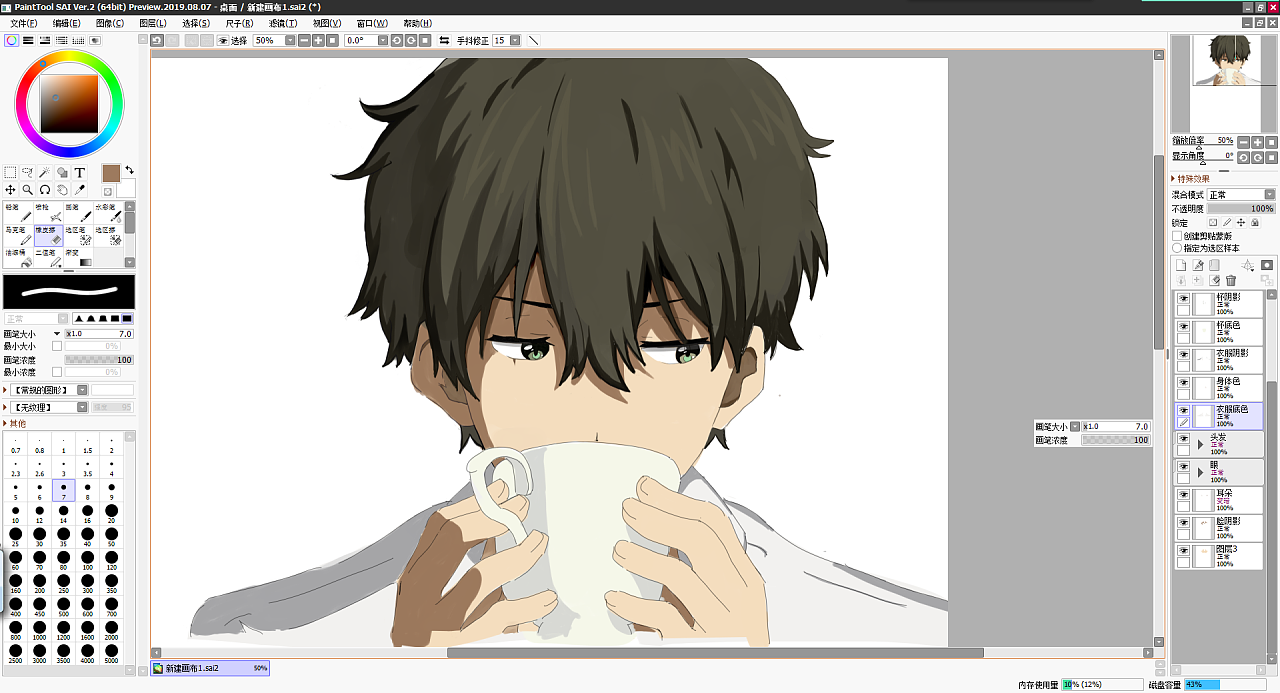Select brush size 7 preset
The image size is (1280, 693).
pyautogui.click(x=64, y=490)
